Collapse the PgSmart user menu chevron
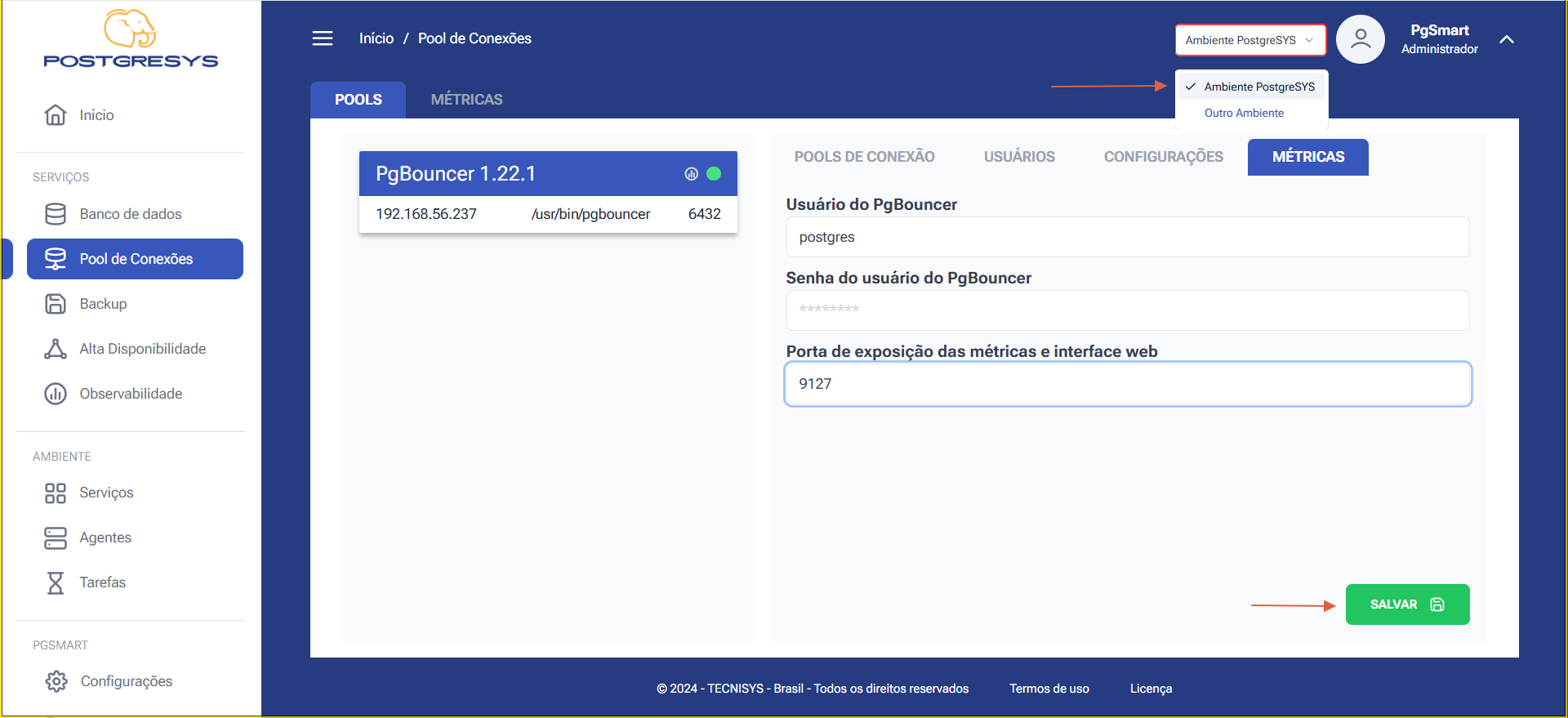Screen dimensions: 1568x718 click(x=1507, y=39)
